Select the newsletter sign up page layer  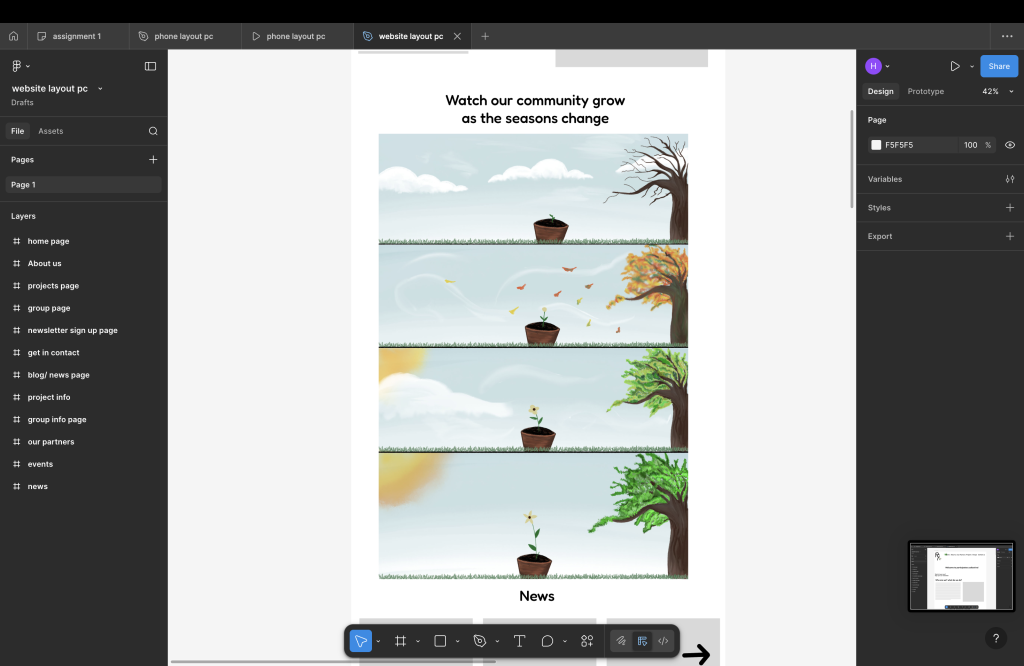[72, 330]
